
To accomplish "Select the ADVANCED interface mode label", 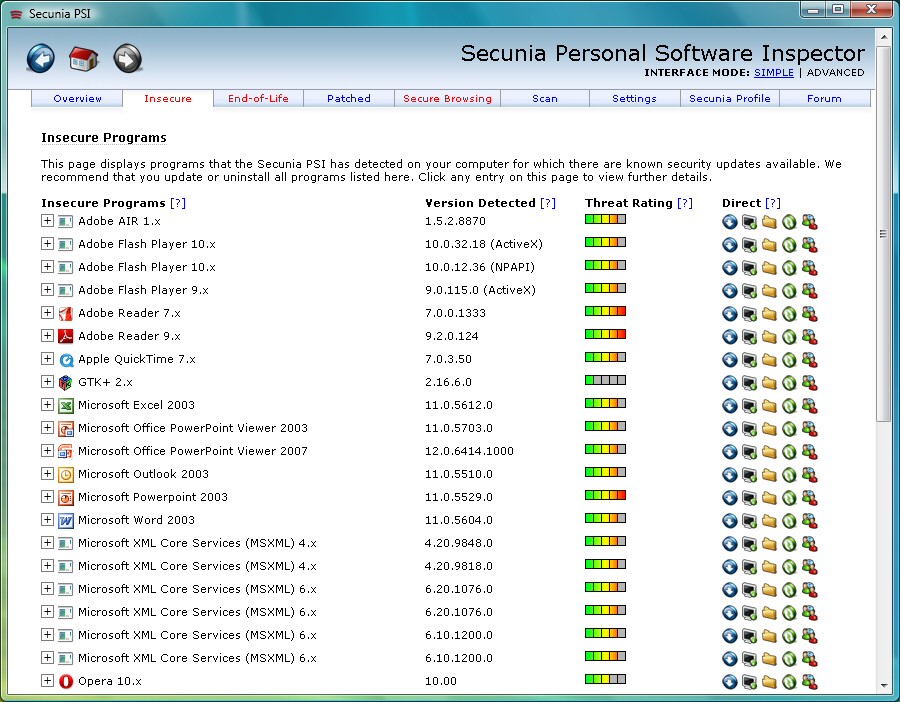I will coord(835,73).
